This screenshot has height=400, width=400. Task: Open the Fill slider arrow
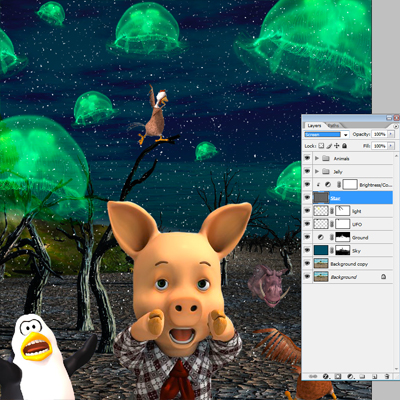[x=391, y=146]
